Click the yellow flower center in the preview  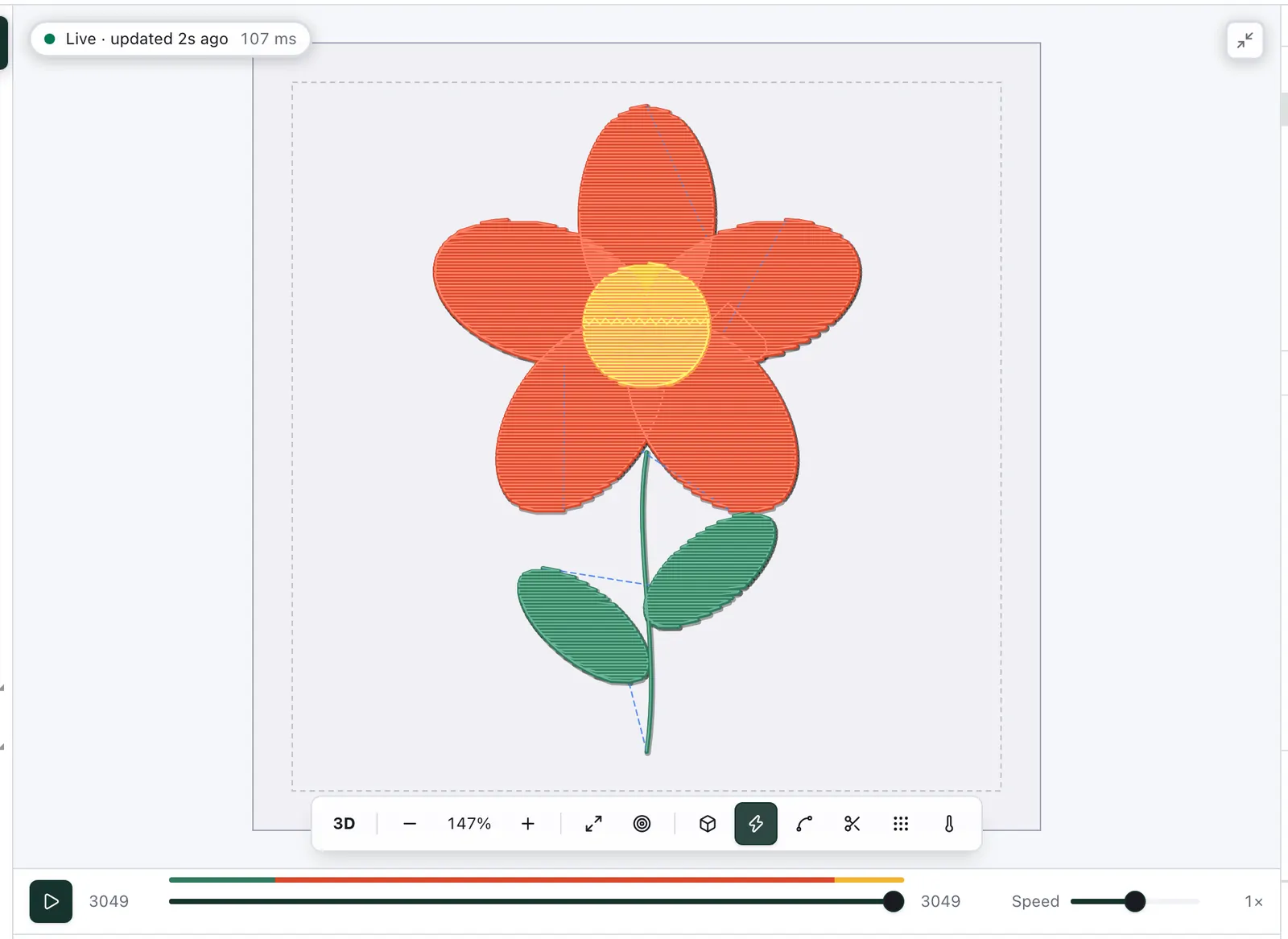click(x=646, y=325)
